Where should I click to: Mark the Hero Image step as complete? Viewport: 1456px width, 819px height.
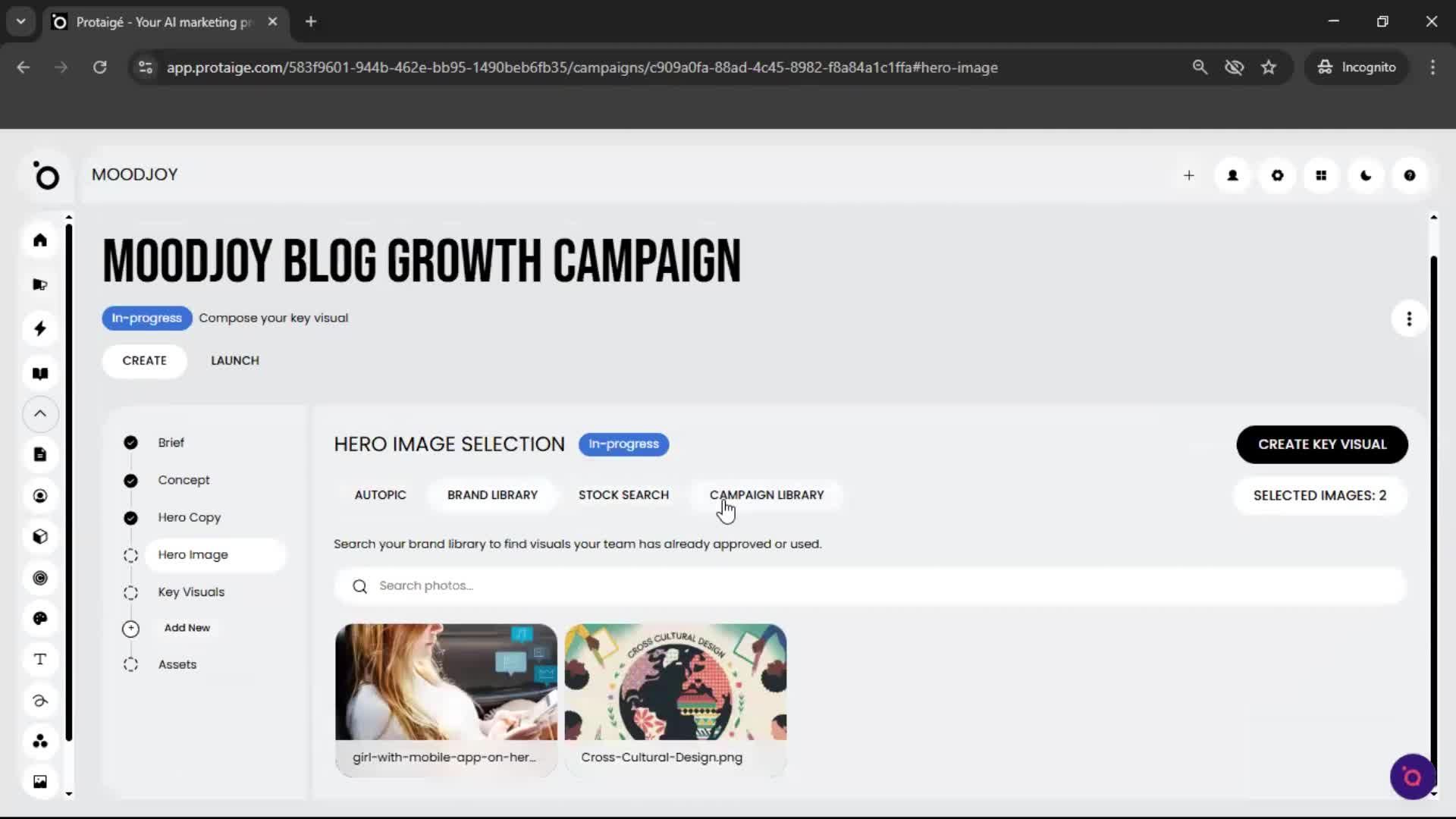click(x=130, y=555)
